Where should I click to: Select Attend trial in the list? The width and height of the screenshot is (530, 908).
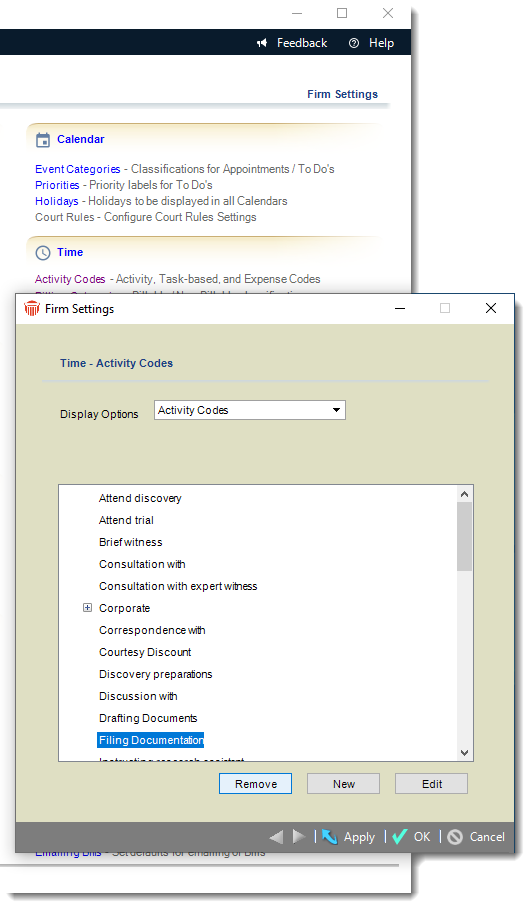tap(126, 520)
